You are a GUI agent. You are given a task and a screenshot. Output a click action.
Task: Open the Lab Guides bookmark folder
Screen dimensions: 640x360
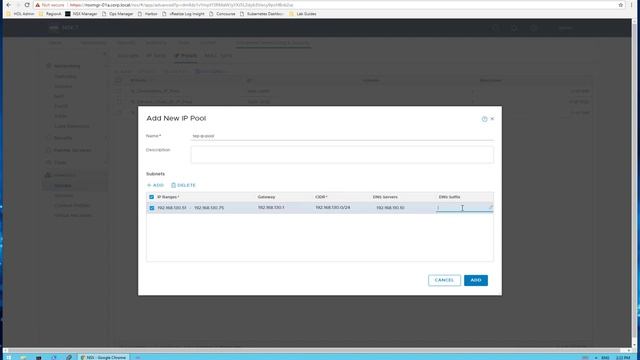pos(302,14)
